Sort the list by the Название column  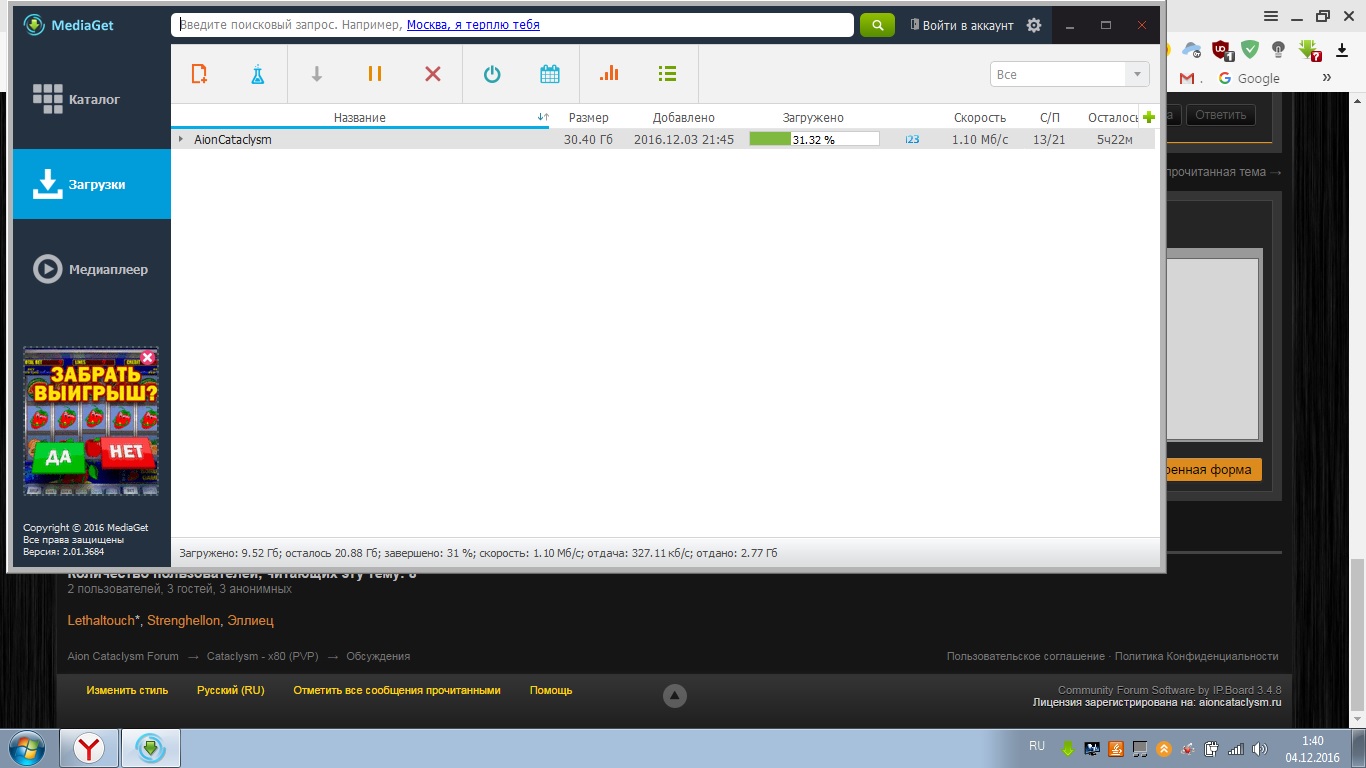click(x=360, y=117)
